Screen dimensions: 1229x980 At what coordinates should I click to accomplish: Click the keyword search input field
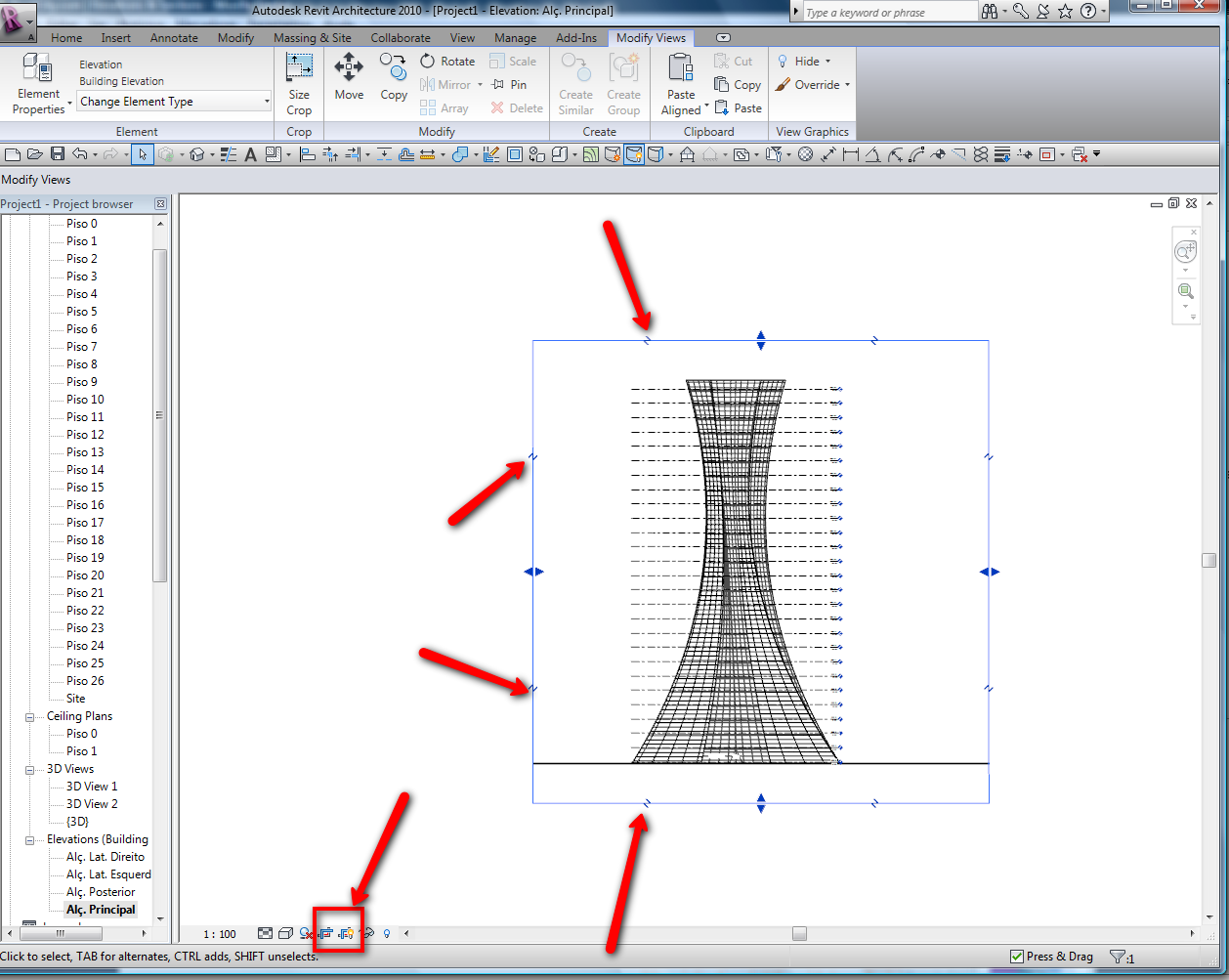tap(890, 12)
